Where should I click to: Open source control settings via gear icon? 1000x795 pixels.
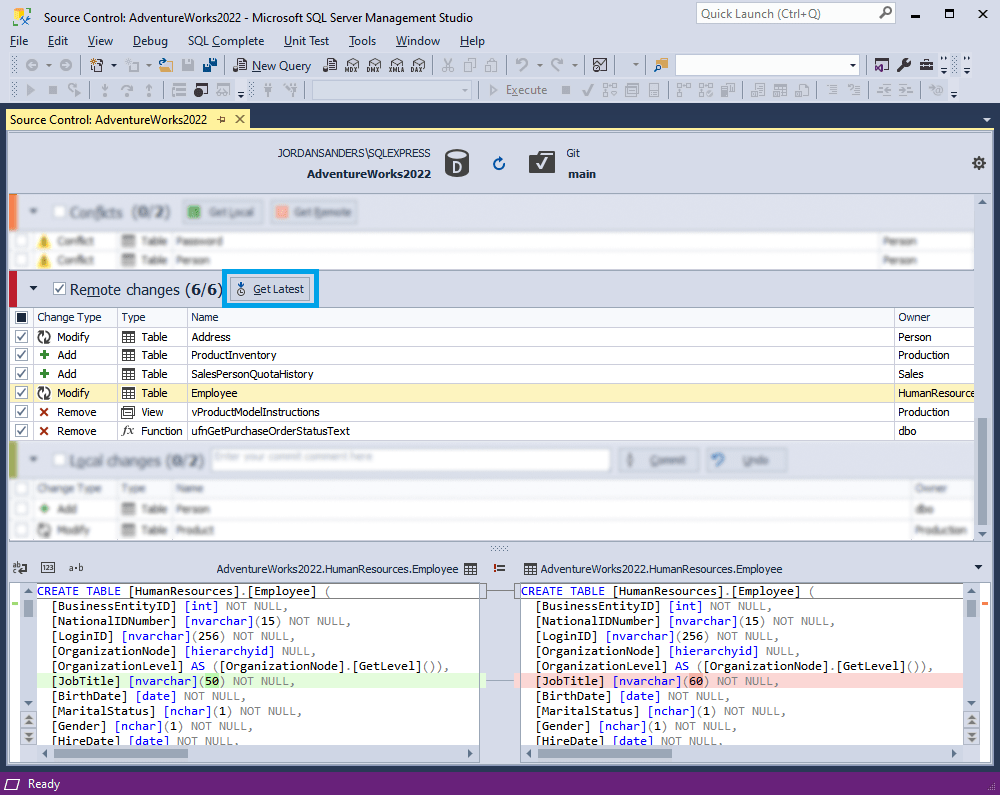point(979,162)
